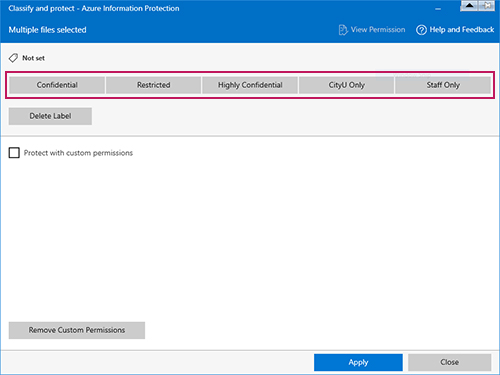Screen dimensions: 500x375
Task: Click the blue Apply button
Action: tap(358, 362)
